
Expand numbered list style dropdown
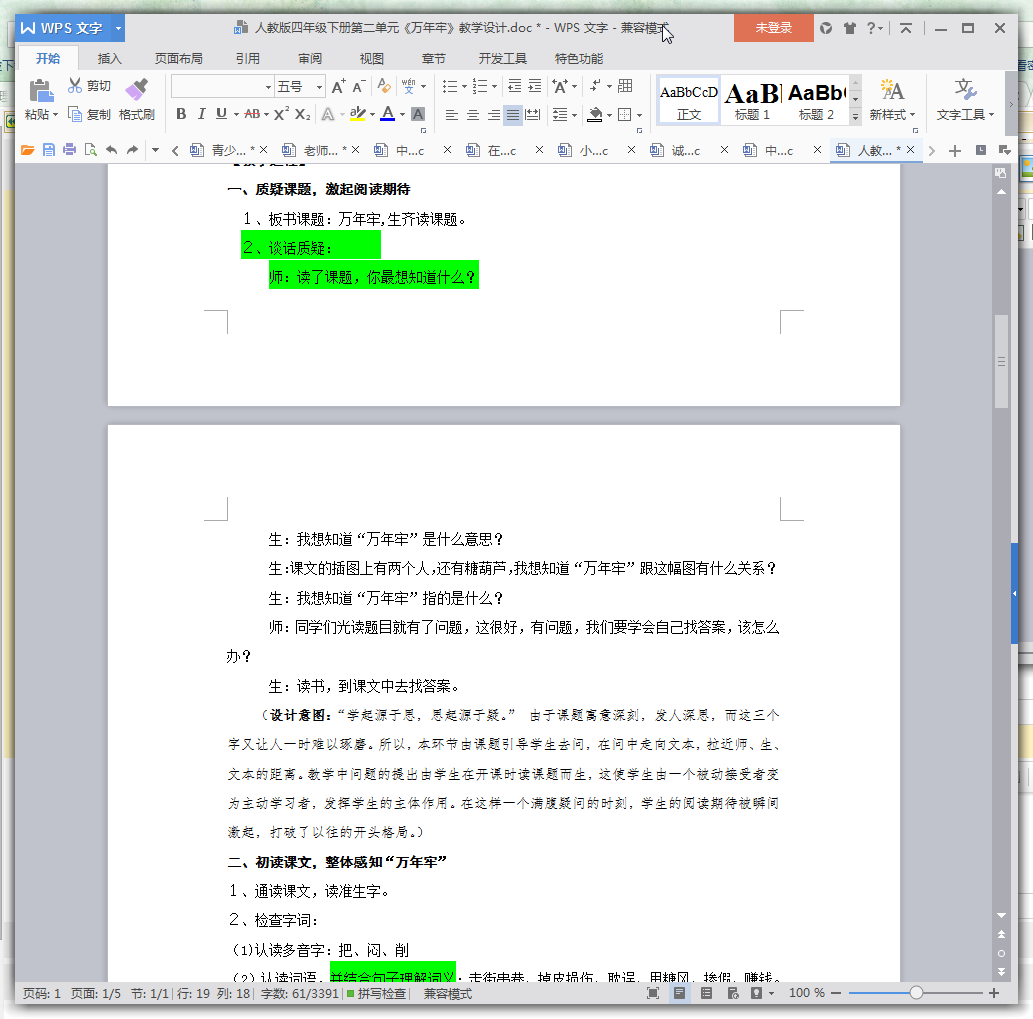click(494, 86)
